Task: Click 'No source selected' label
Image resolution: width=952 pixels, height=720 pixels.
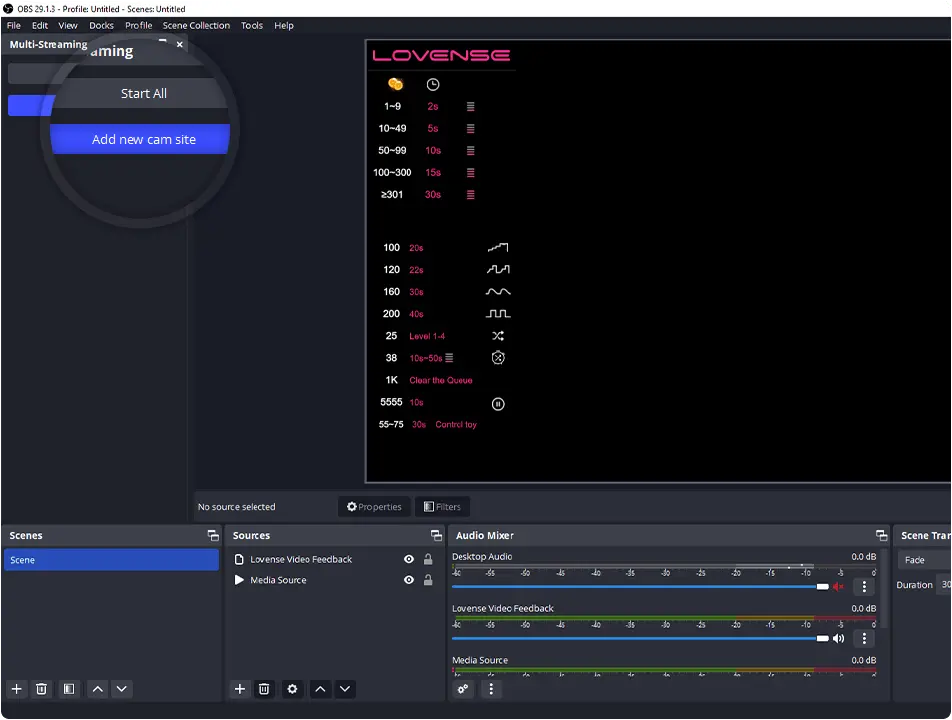Action: 237,507
